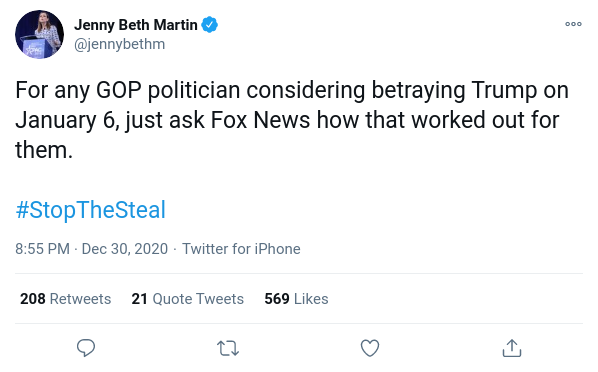View the Likes label list
This screenshot has width=598, height=372.
pyautogui.click(x=311, y=299)
